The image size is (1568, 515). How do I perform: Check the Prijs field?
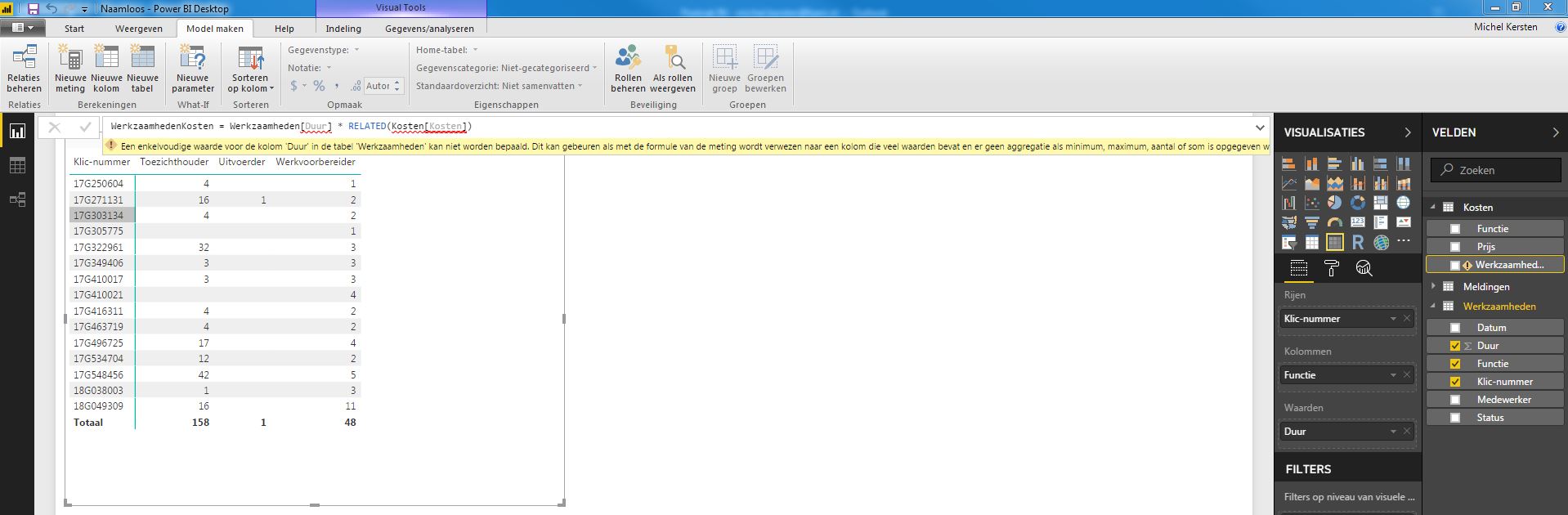tap(1454, 247)
